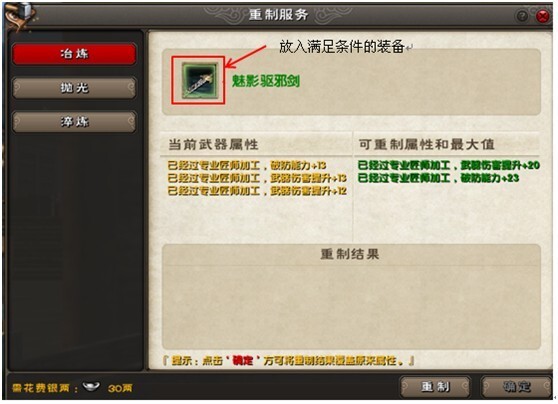This screenshot has height=404, width=558.
Task: Click the silver ingot currency icon
Action: pos(91,385)
